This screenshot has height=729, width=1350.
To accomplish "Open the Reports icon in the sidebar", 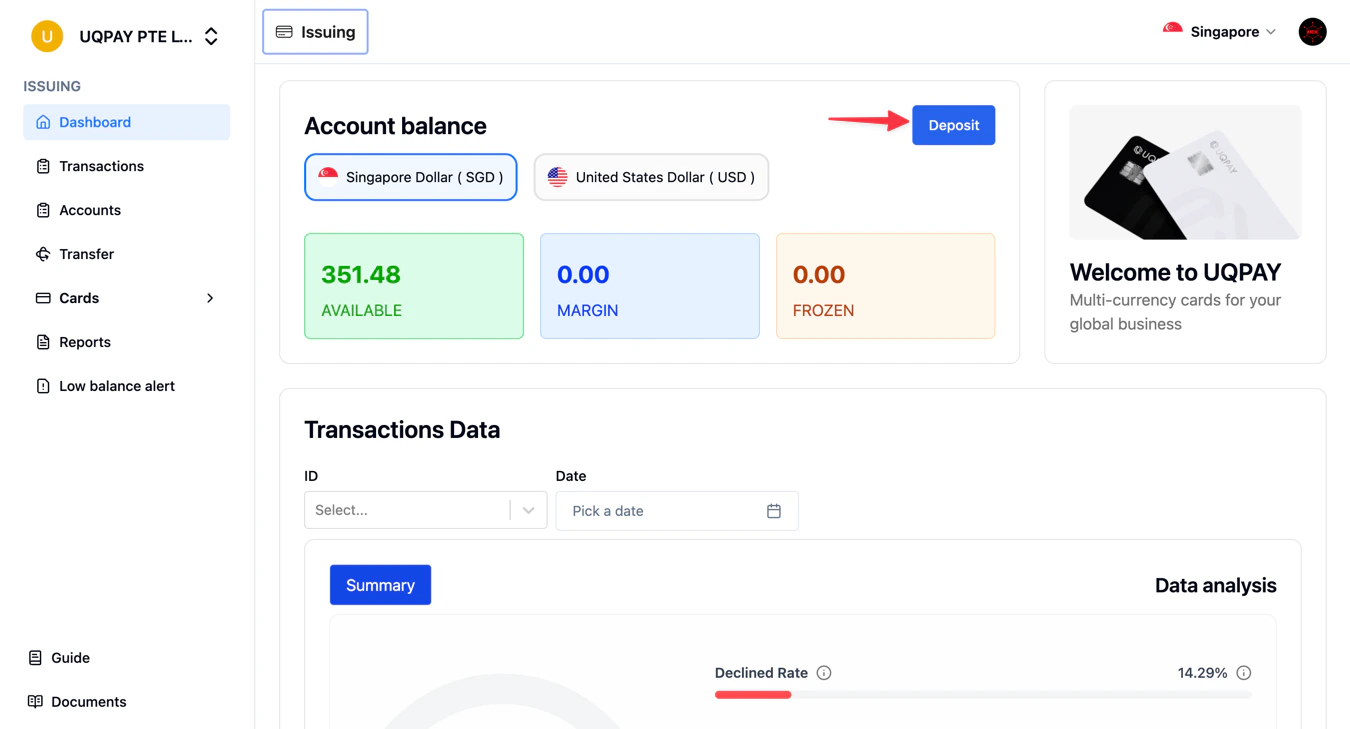I will 42,341.
